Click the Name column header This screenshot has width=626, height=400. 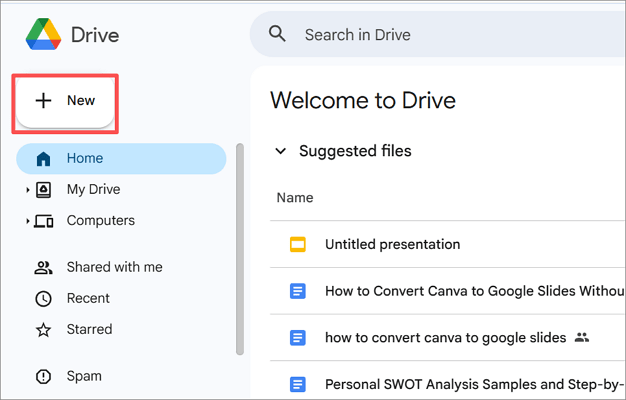(x=295, y=198)
